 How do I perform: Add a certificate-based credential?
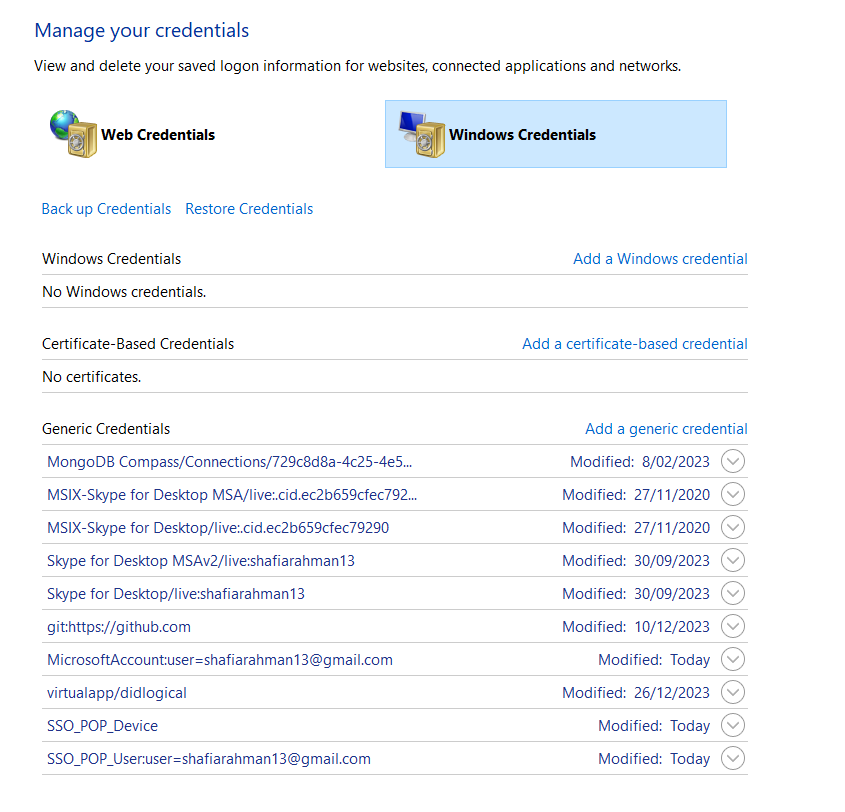click(x=634, y=343)
